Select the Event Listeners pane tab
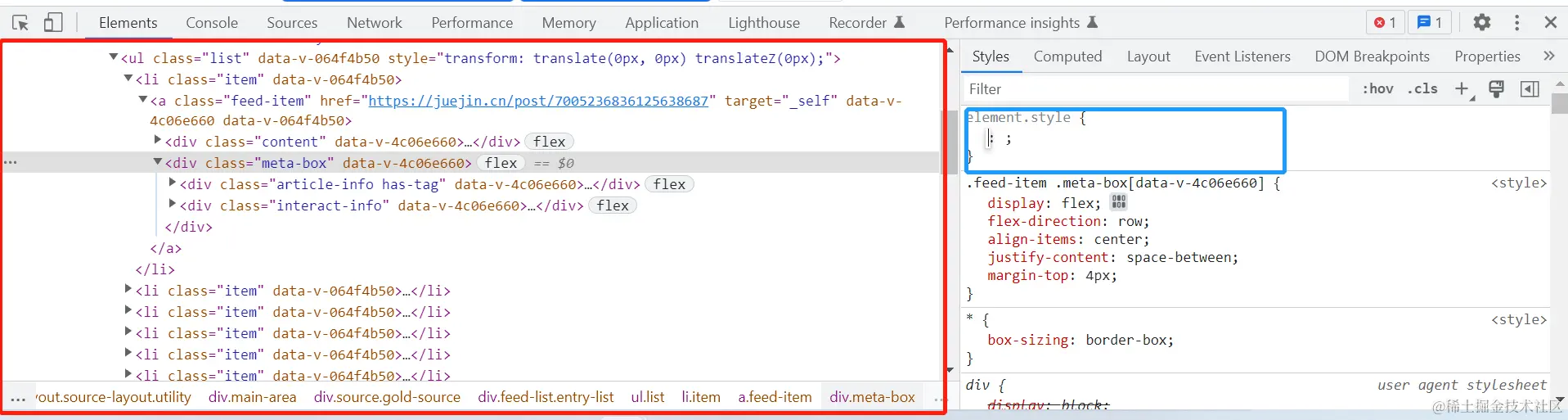The image size is (1568, 420). point(1242,56)
